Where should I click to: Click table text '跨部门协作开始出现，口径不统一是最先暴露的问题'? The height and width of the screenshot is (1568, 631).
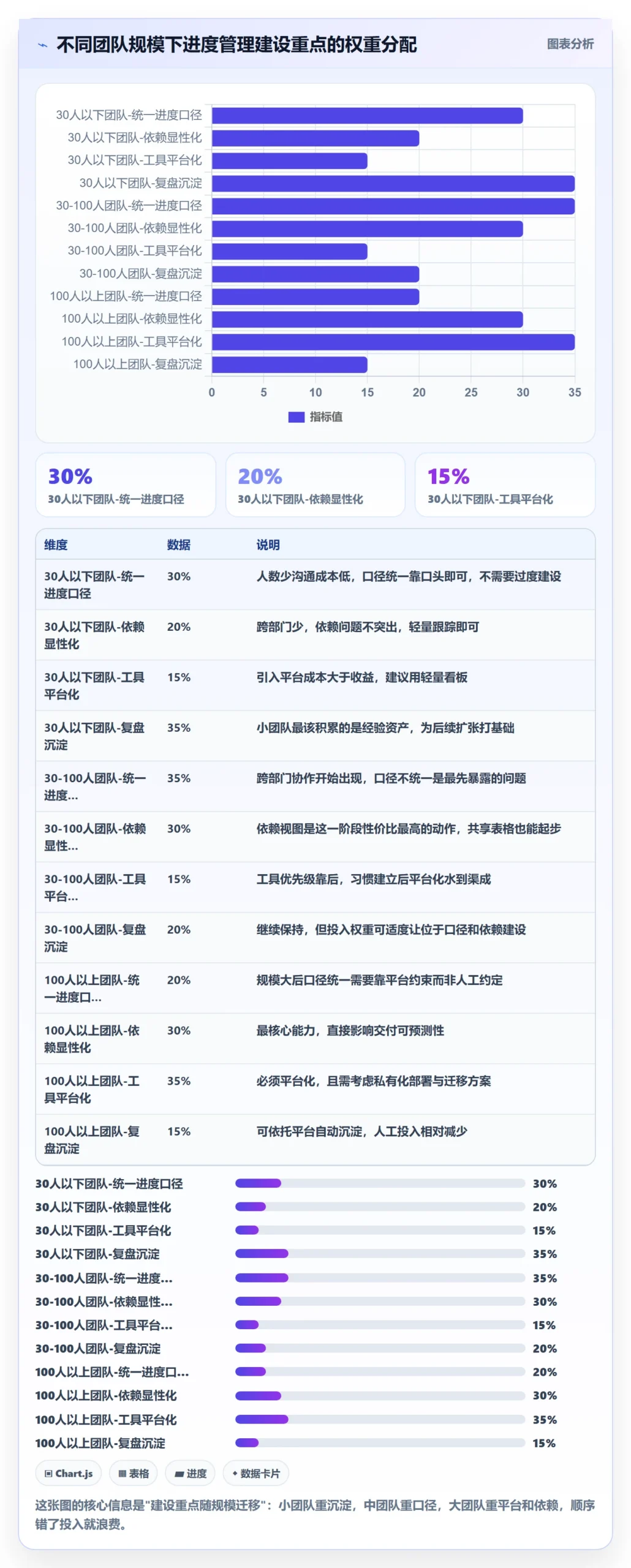click(x=391, y=778)
